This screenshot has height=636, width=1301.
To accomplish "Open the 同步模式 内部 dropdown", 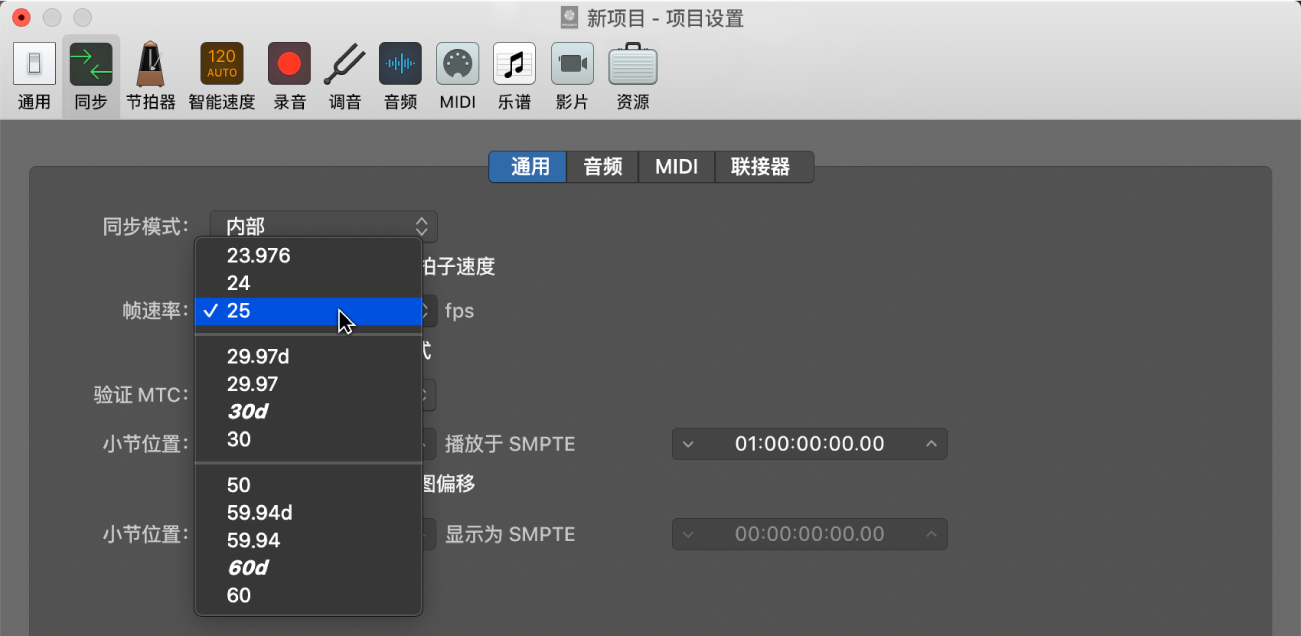I will 324,226.
